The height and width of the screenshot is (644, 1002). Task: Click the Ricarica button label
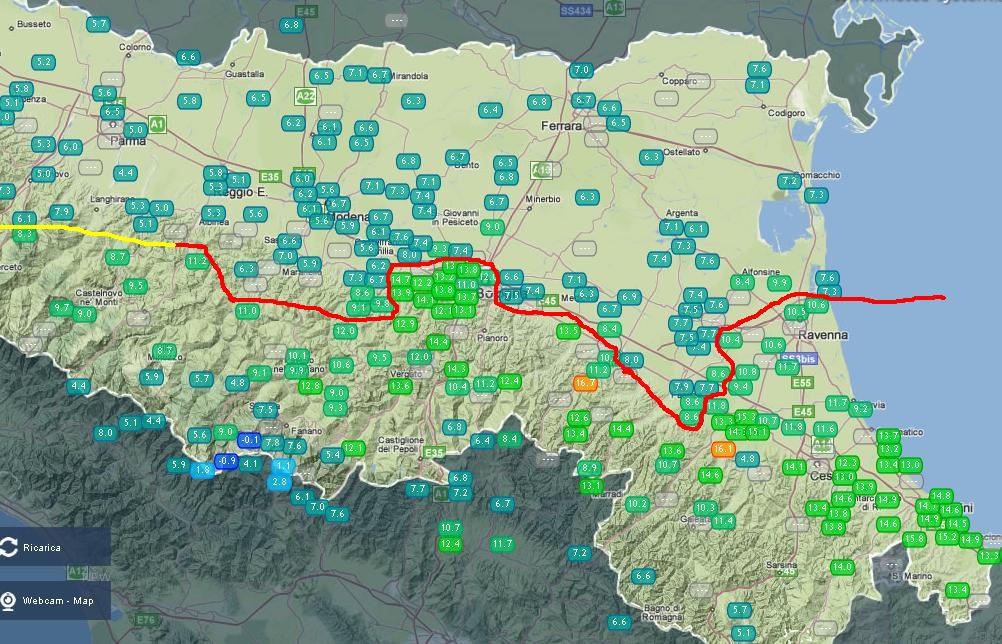(x=43, y=548)
